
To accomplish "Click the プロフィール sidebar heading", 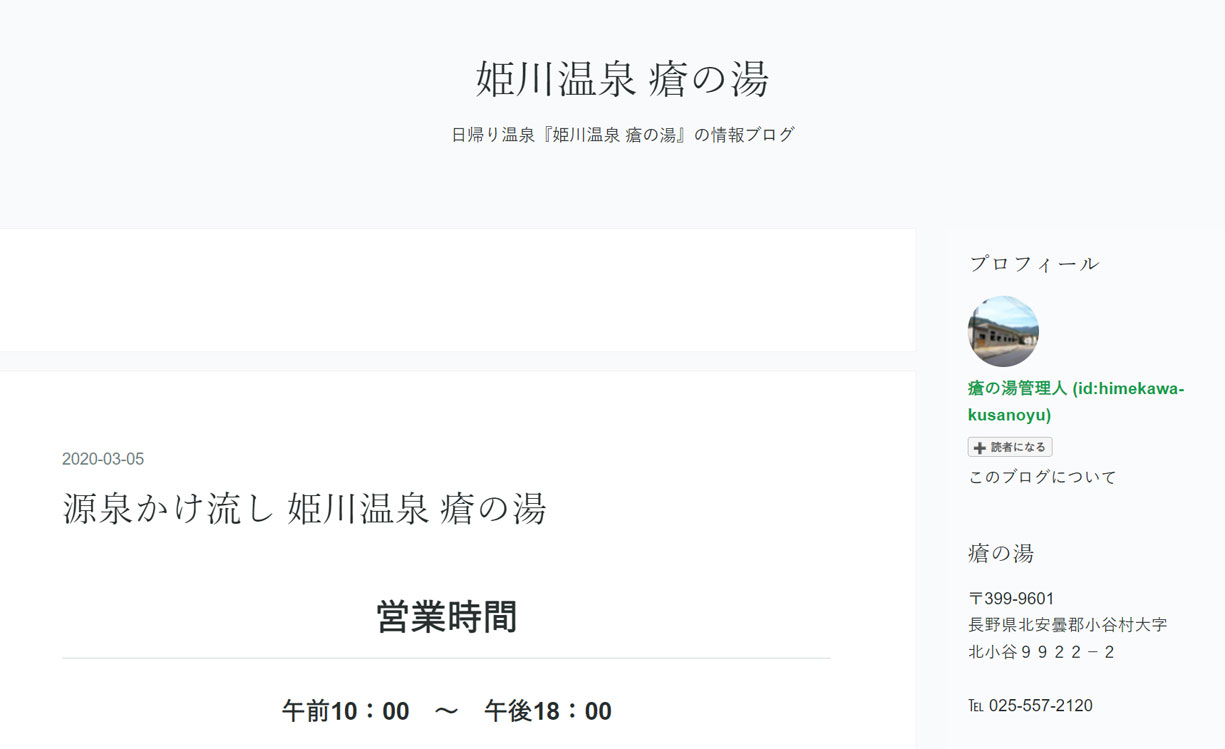I will pyautogui.click(x=1034, y=264).
